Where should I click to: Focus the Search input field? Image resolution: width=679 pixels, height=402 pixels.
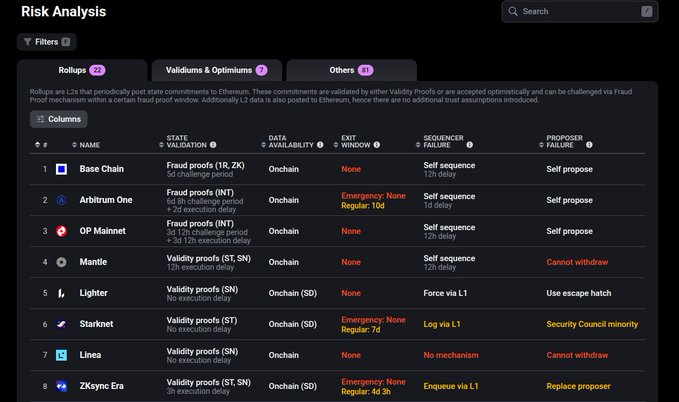click(x=580, y=11)
